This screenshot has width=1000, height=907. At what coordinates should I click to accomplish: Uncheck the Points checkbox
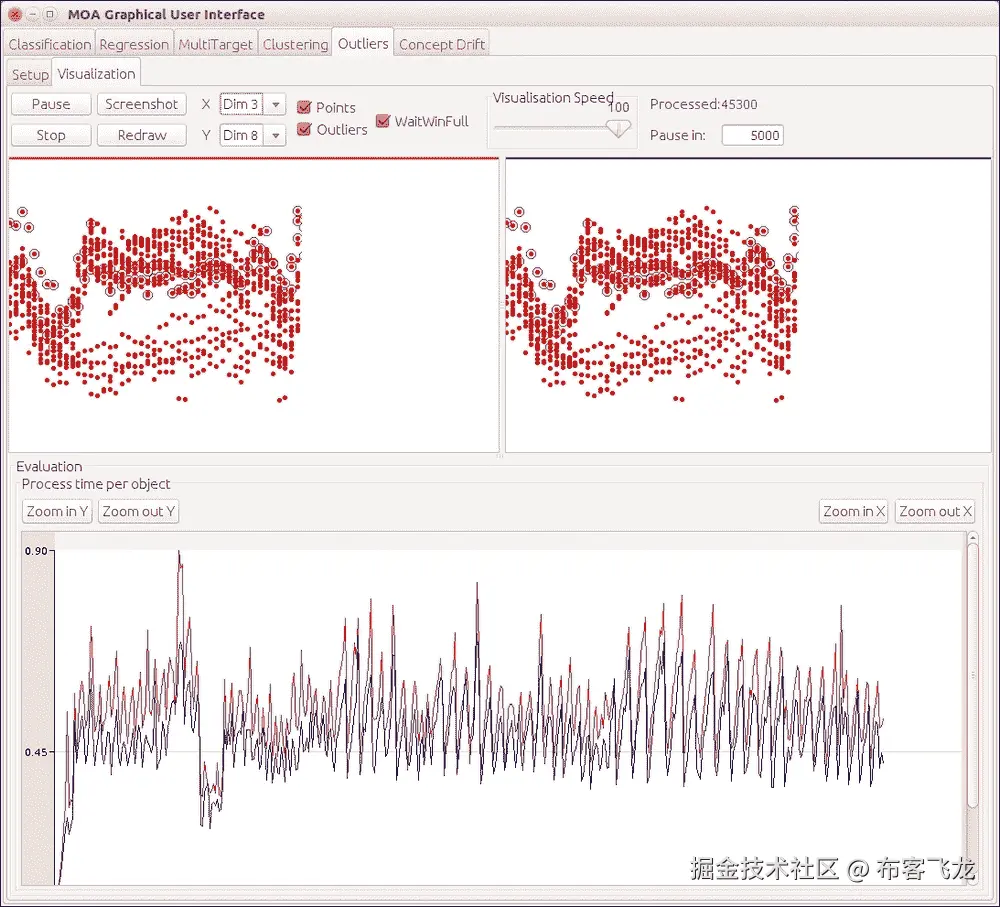(304, 107)
